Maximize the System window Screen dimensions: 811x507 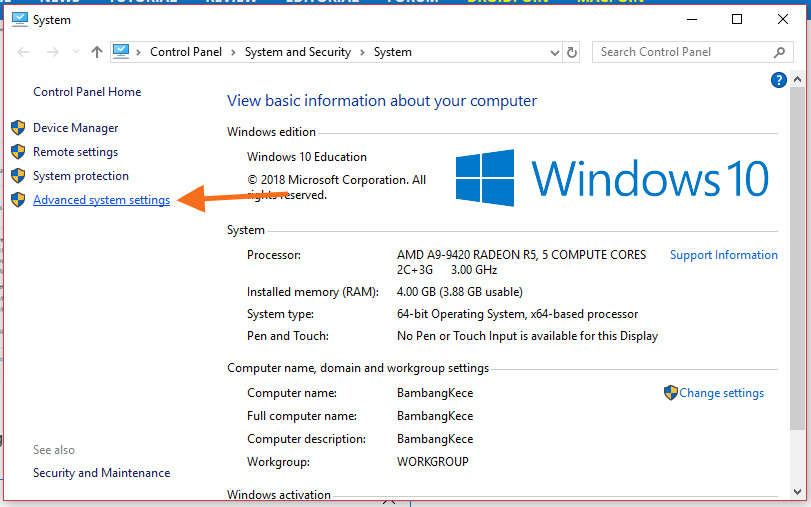pos(737,20)
